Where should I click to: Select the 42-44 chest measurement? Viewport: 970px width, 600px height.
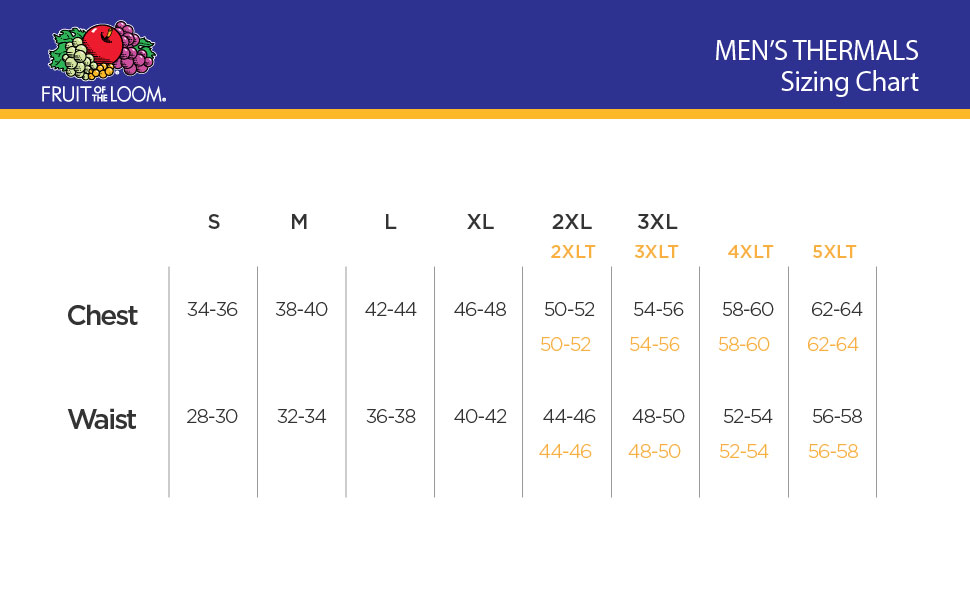pos(390,309)
